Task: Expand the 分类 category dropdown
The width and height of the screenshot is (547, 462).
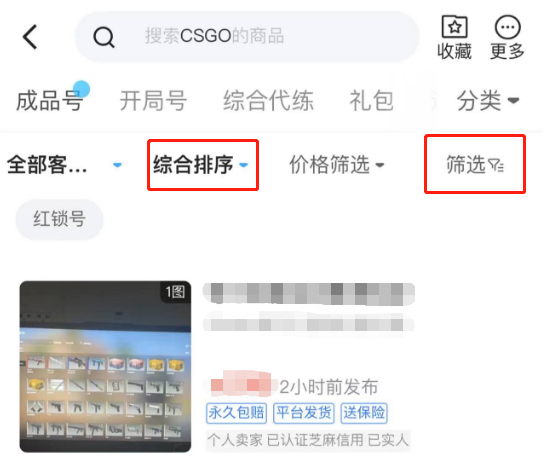Action: click(488, 100)
